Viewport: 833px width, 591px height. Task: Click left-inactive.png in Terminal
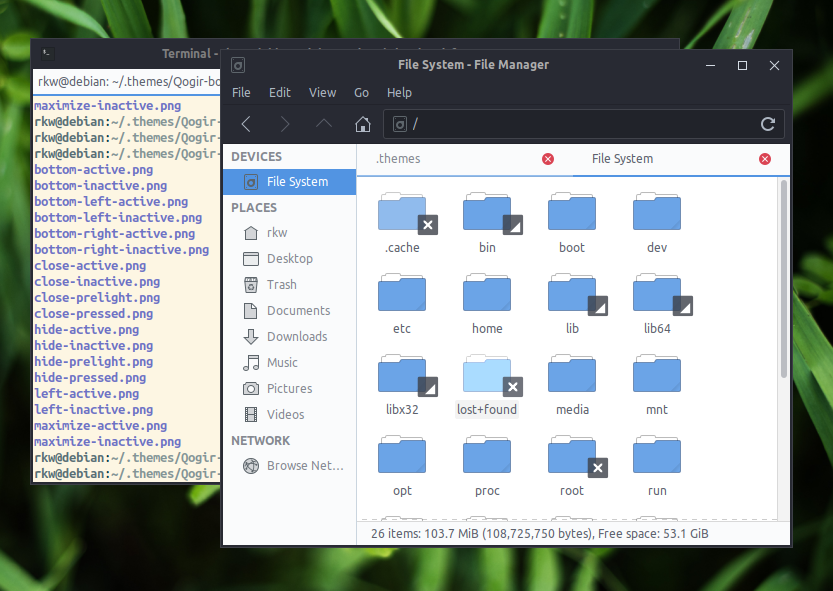(94, 410)
